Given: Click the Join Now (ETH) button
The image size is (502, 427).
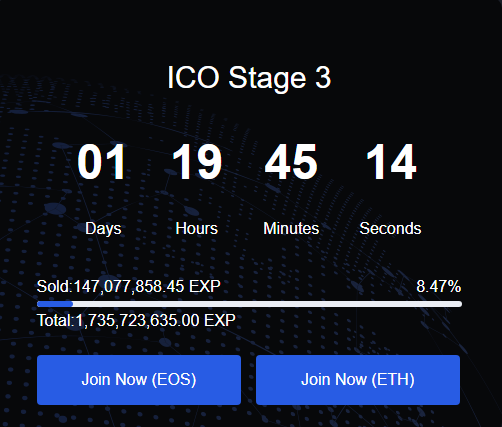Looking at the screenshot, I should 358,380.
